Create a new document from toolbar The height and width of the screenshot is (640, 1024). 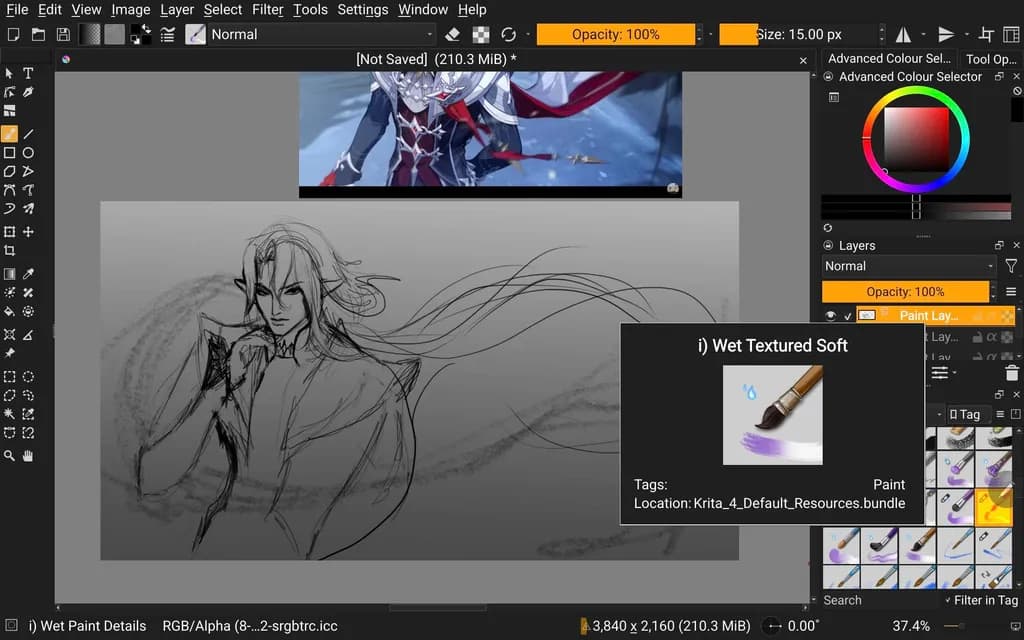[13, 35]
